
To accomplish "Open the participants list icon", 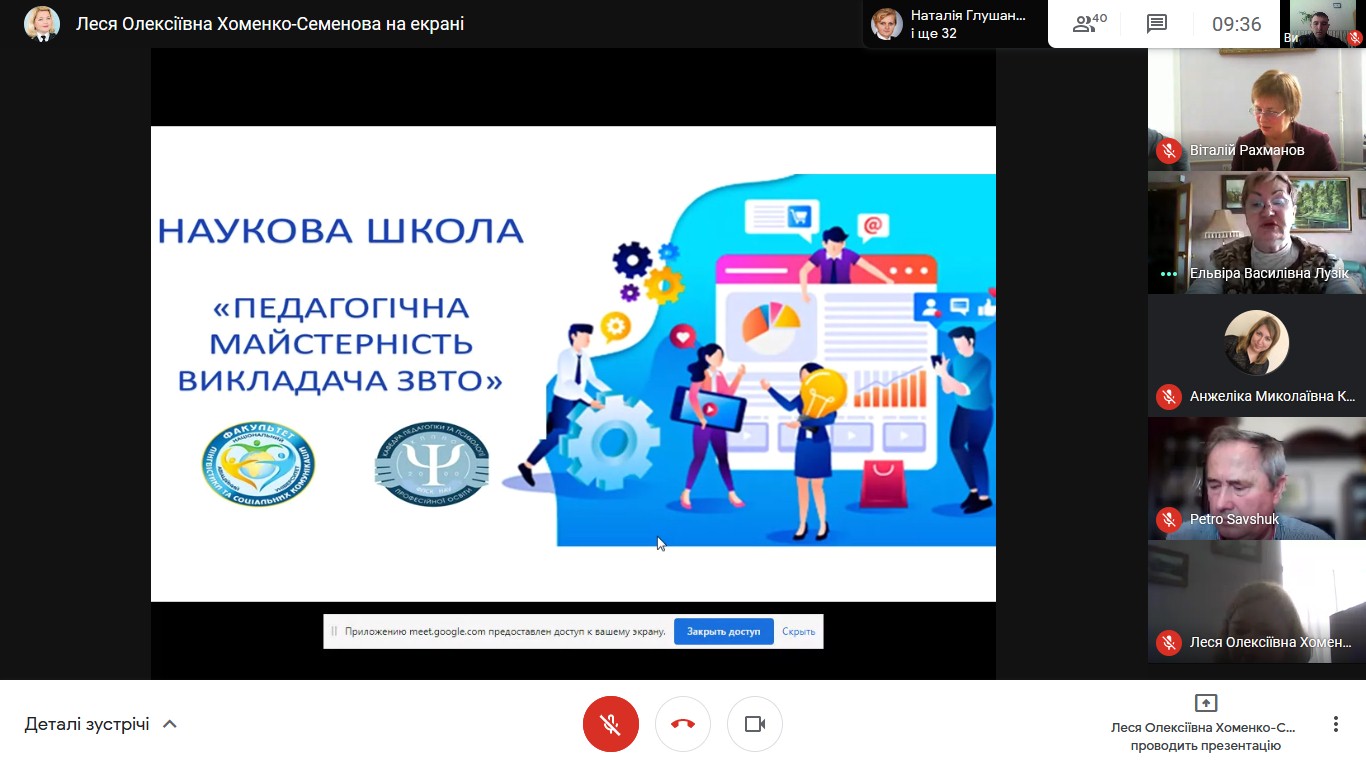I will click(1089, 24).
